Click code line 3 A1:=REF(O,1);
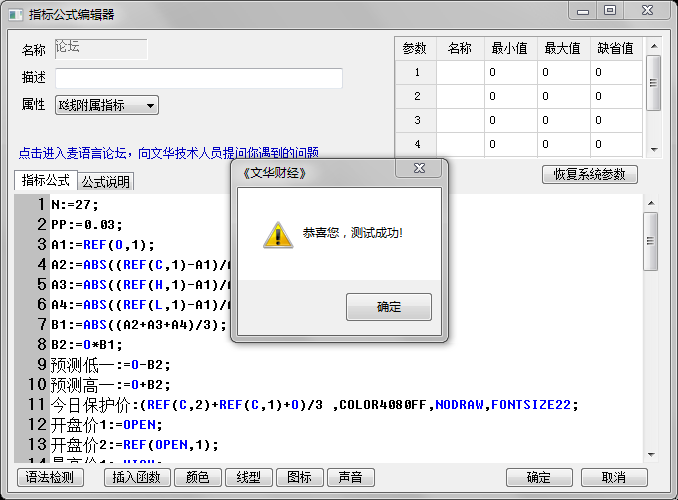 tap(103, 245)
